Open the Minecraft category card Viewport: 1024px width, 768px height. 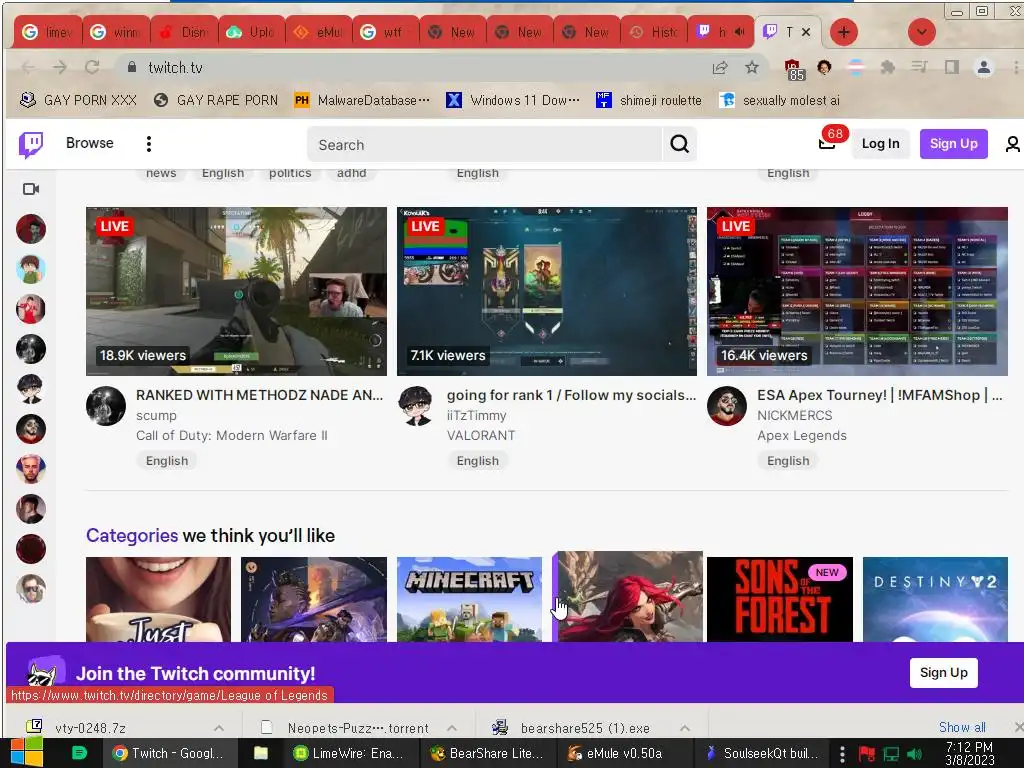[470, 599]
